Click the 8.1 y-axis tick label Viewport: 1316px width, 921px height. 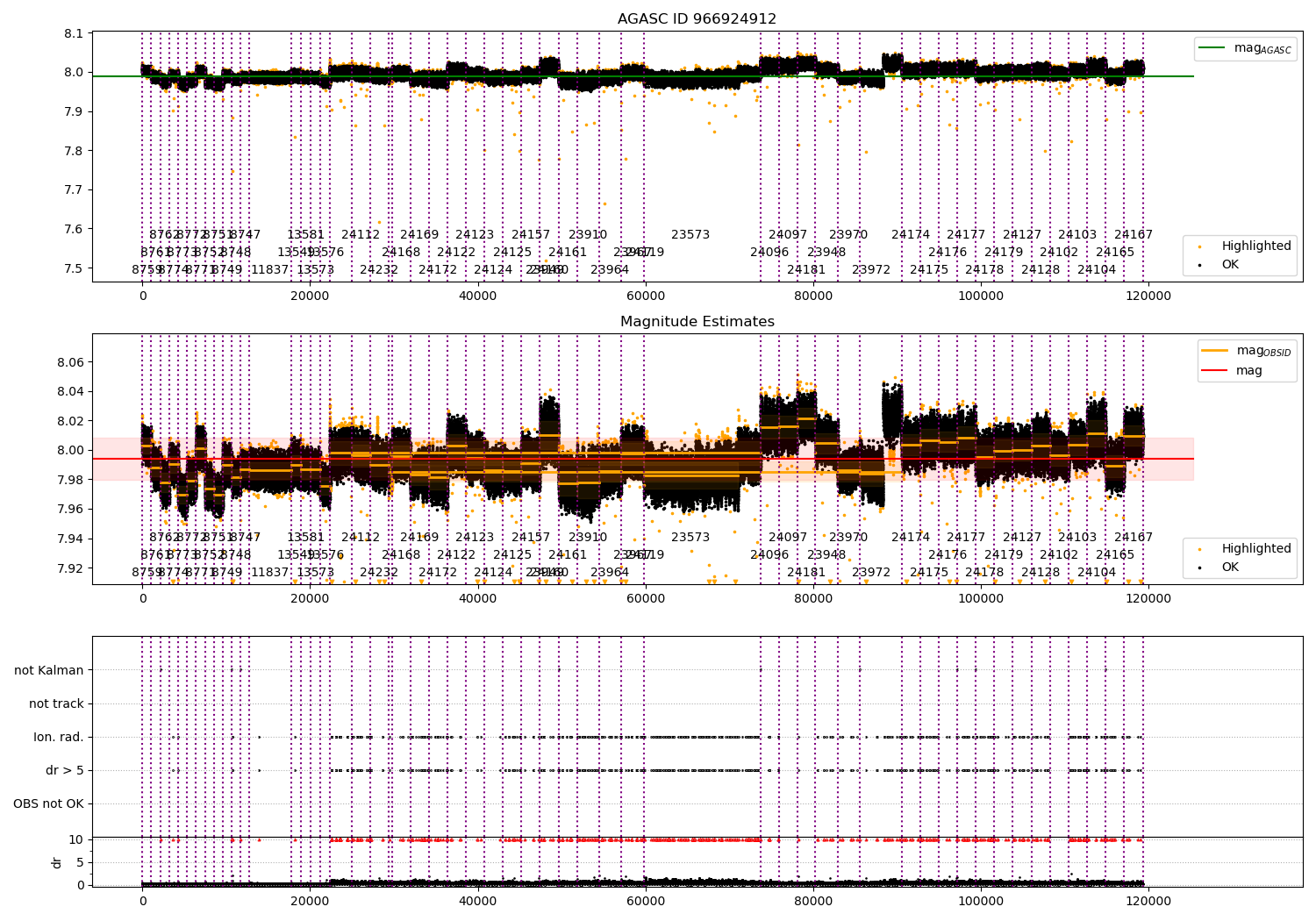(x=75, y=33)
